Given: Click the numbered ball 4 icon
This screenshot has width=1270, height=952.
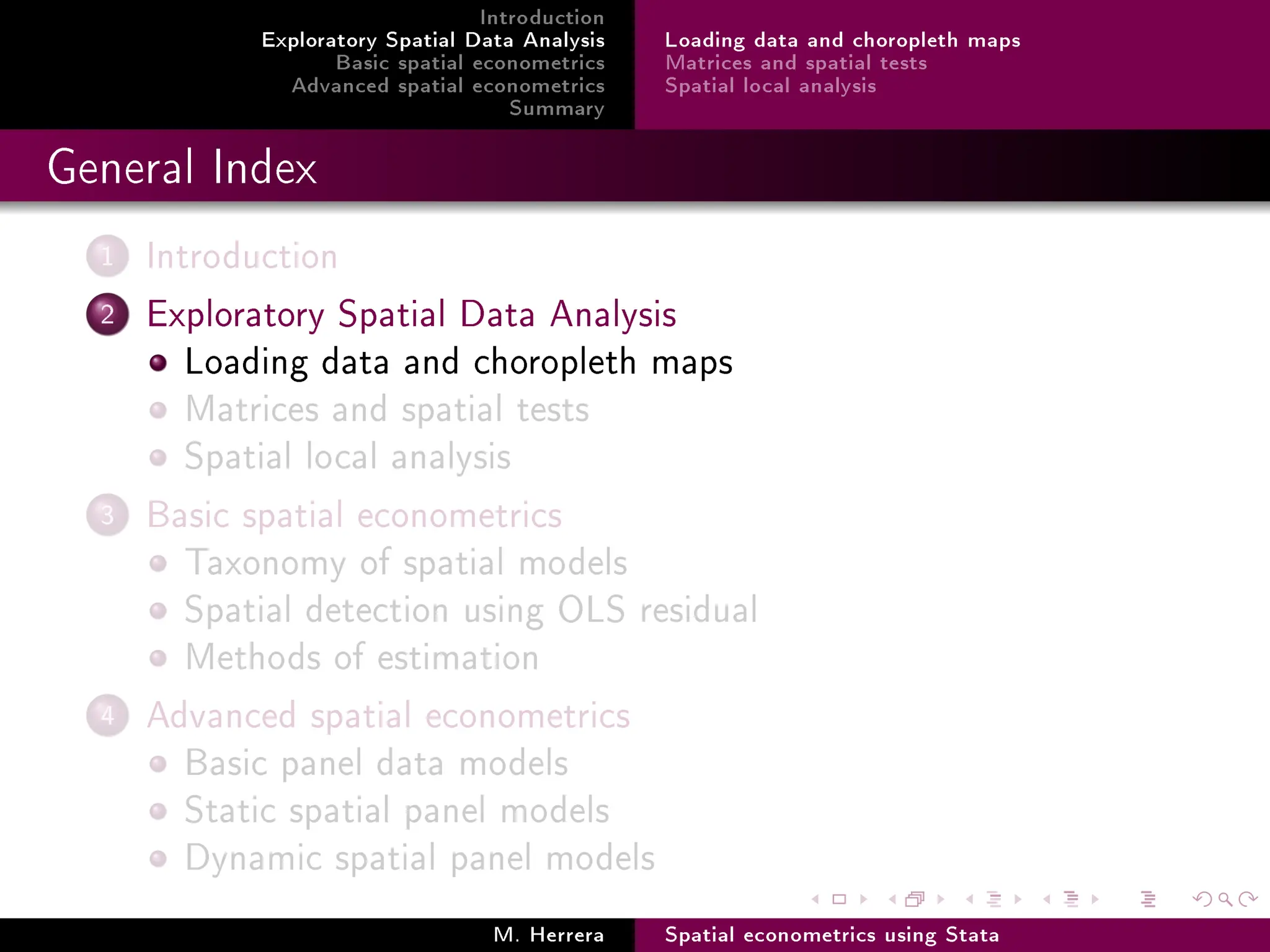Looking at the screenshot, I should point(107,715).
